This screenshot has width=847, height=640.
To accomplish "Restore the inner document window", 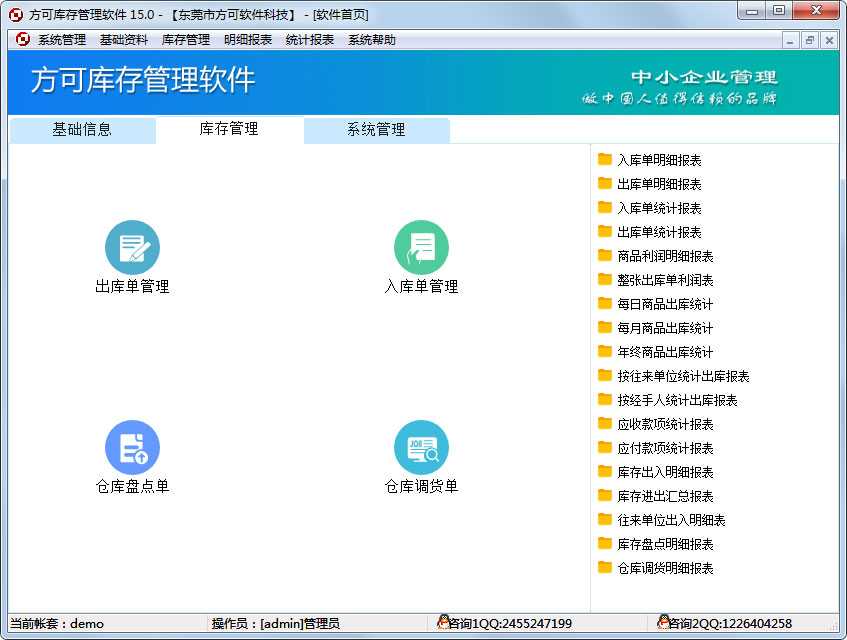I will click(x=809, y=40).
